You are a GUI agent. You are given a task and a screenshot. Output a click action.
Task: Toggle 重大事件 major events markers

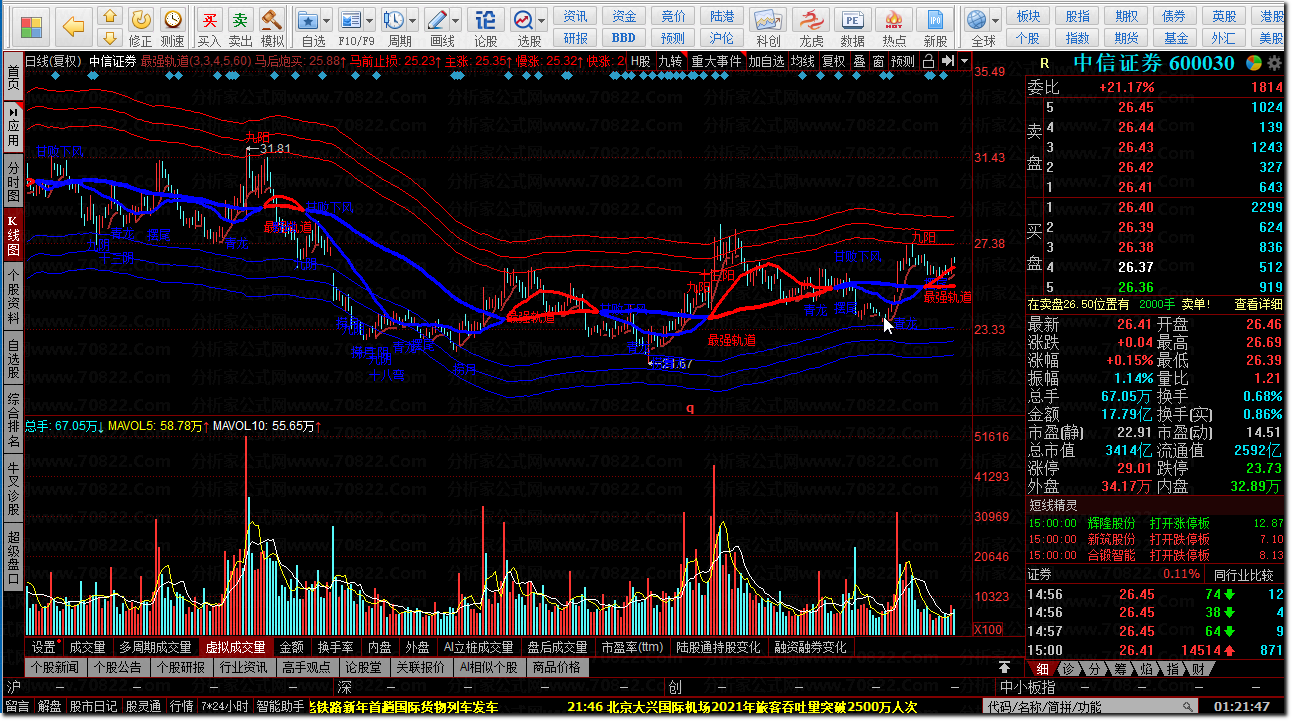tap(716, 60)
